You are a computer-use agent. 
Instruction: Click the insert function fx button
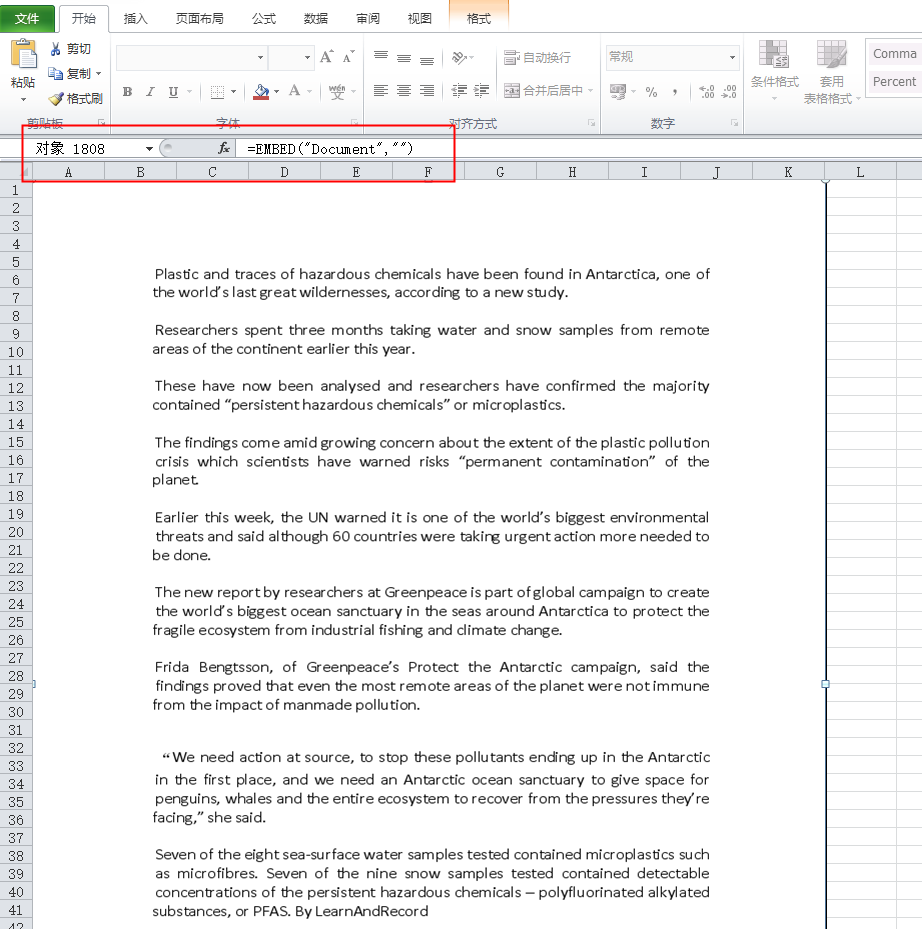224,148
